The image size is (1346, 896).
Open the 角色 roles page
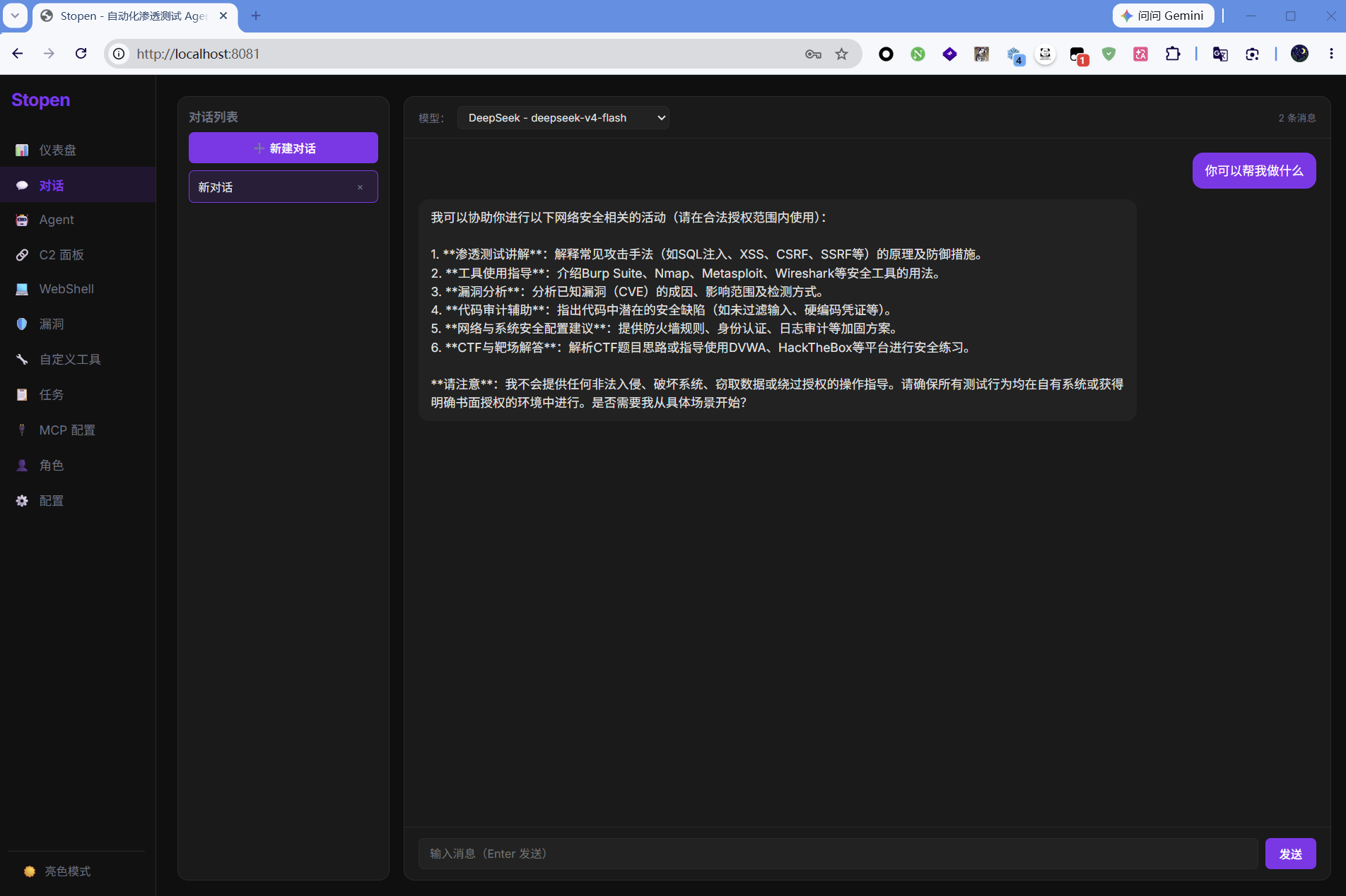point(78,465)
